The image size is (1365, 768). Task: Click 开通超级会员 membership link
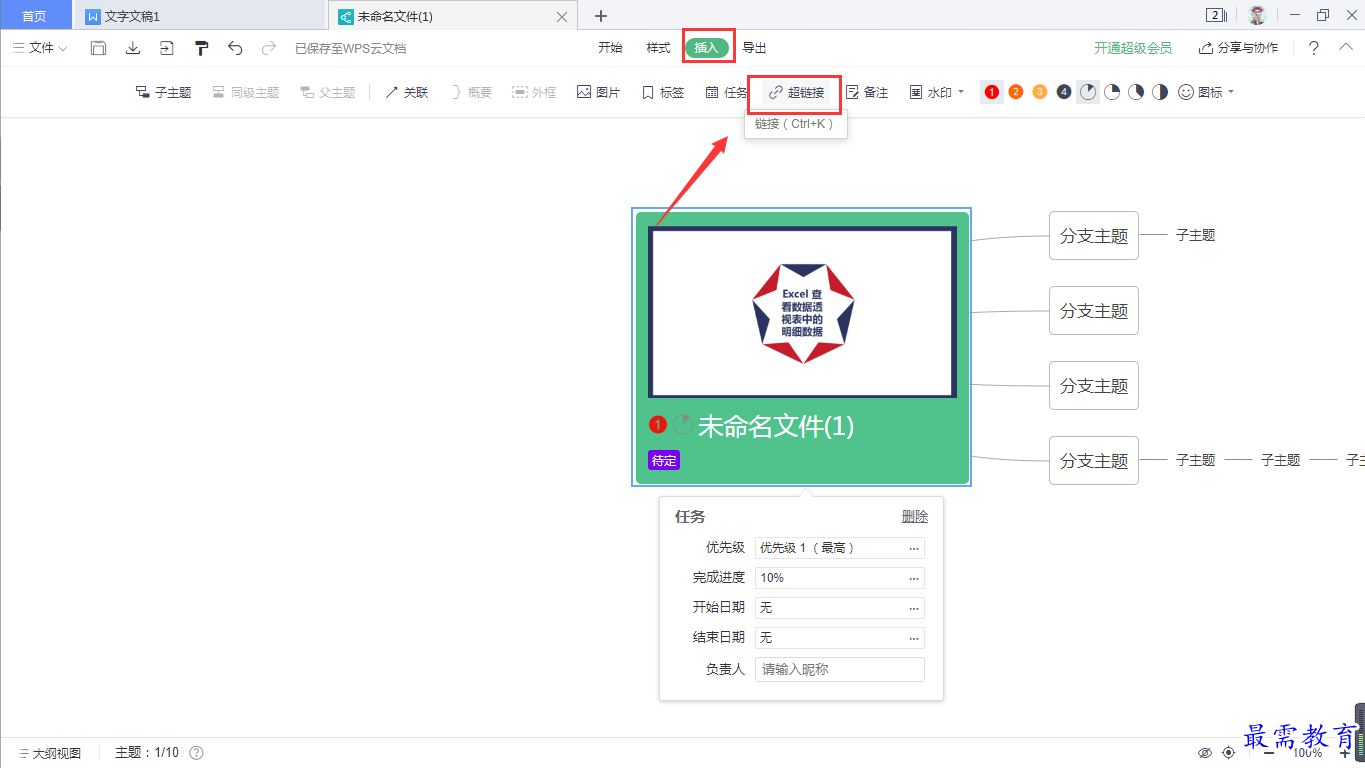[x=1133, y=48]
